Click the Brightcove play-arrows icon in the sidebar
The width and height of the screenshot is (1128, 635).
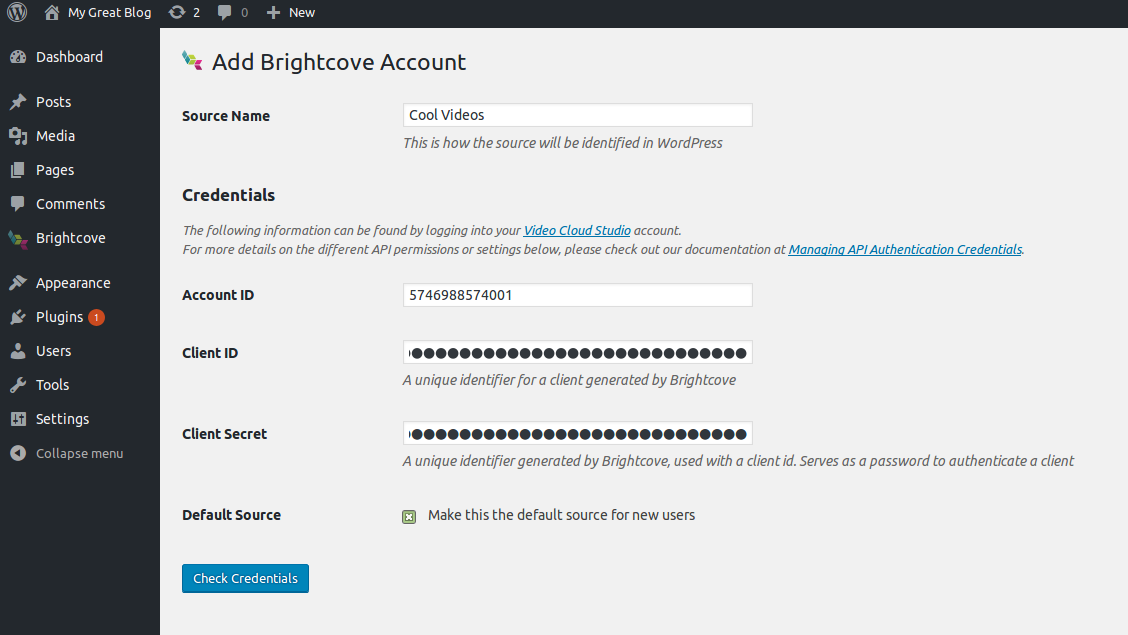(18, 238)
